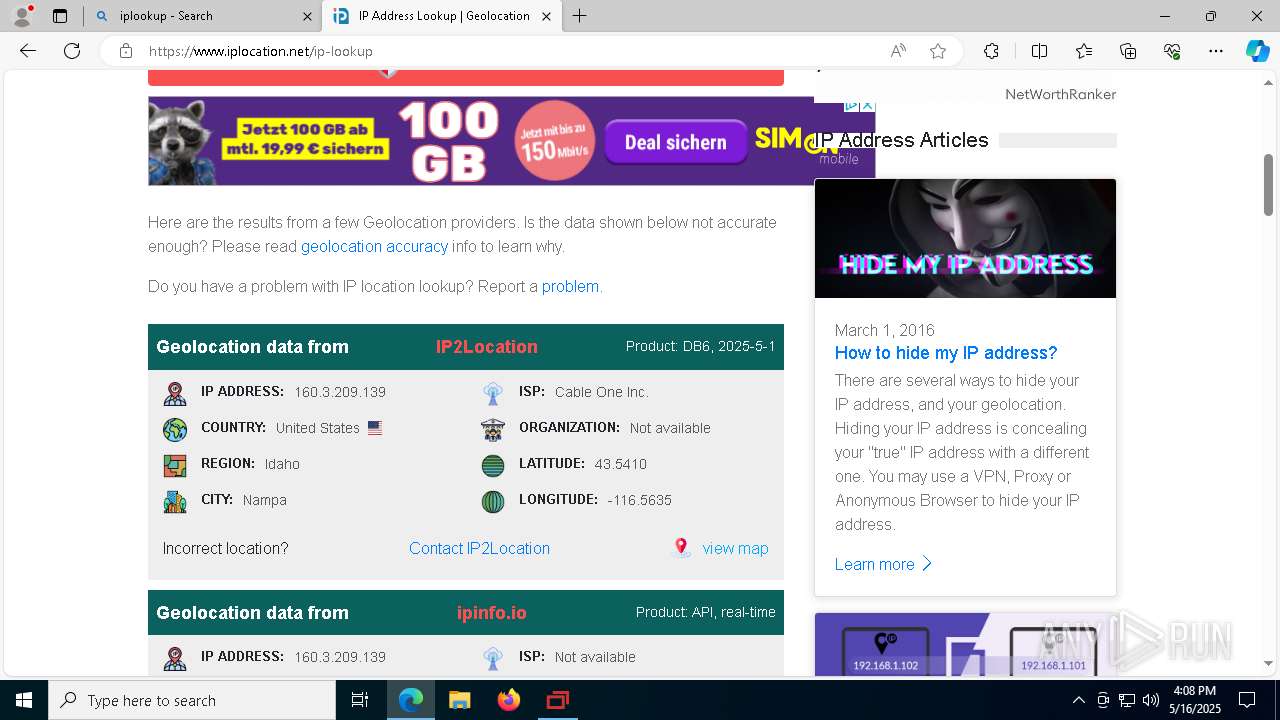Open the user profile icon
The image size is (1280, 720).
(x=22, y=16)
